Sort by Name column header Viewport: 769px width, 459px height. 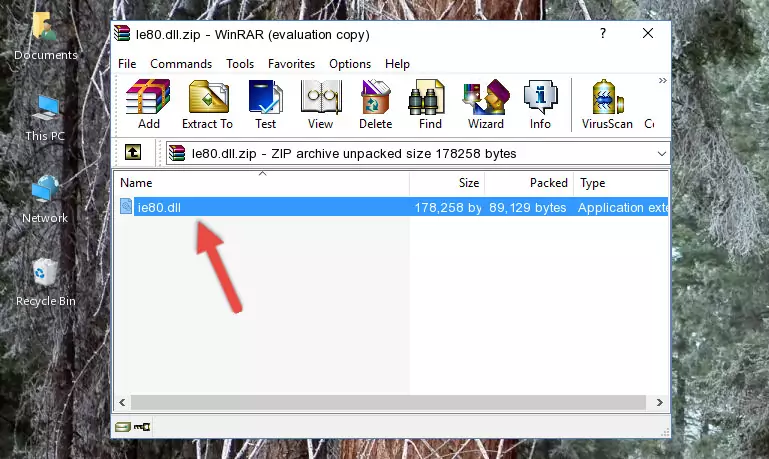coord(262,183)
